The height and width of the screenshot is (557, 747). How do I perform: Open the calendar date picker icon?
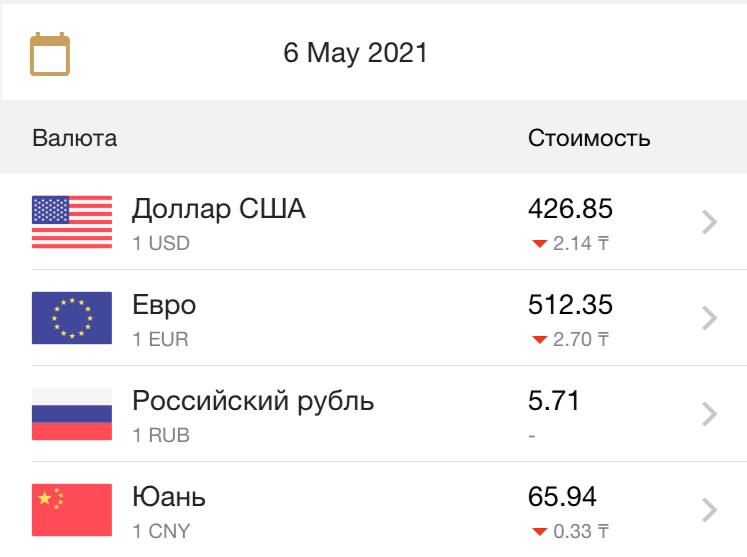pyautogui.click(x=50, y=54)
